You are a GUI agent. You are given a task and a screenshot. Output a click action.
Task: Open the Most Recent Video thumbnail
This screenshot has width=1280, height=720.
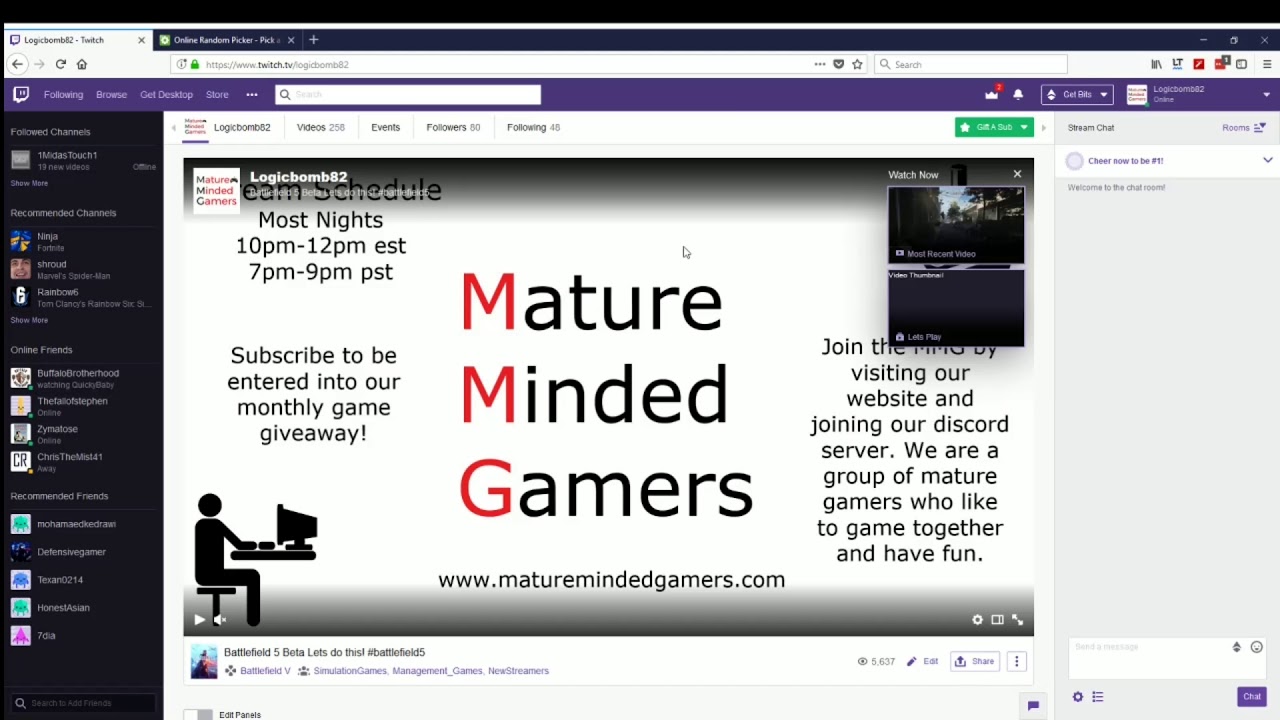pyautogui.click(x=956, y=225)
